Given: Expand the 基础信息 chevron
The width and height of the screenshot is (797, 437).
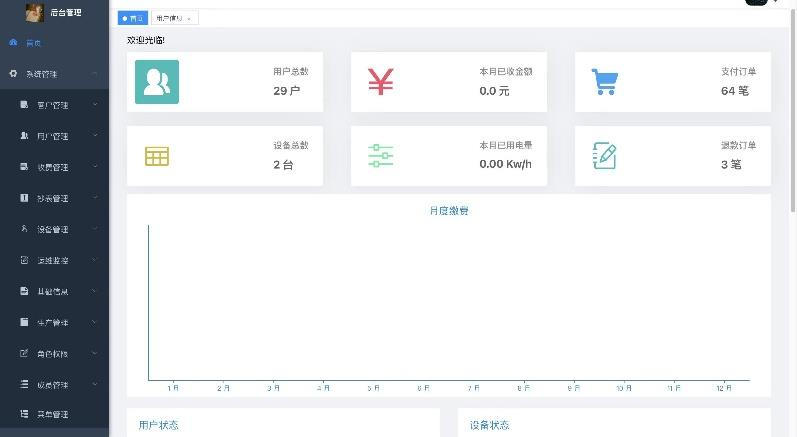Looking at the screenshot, I should (95, 291).
